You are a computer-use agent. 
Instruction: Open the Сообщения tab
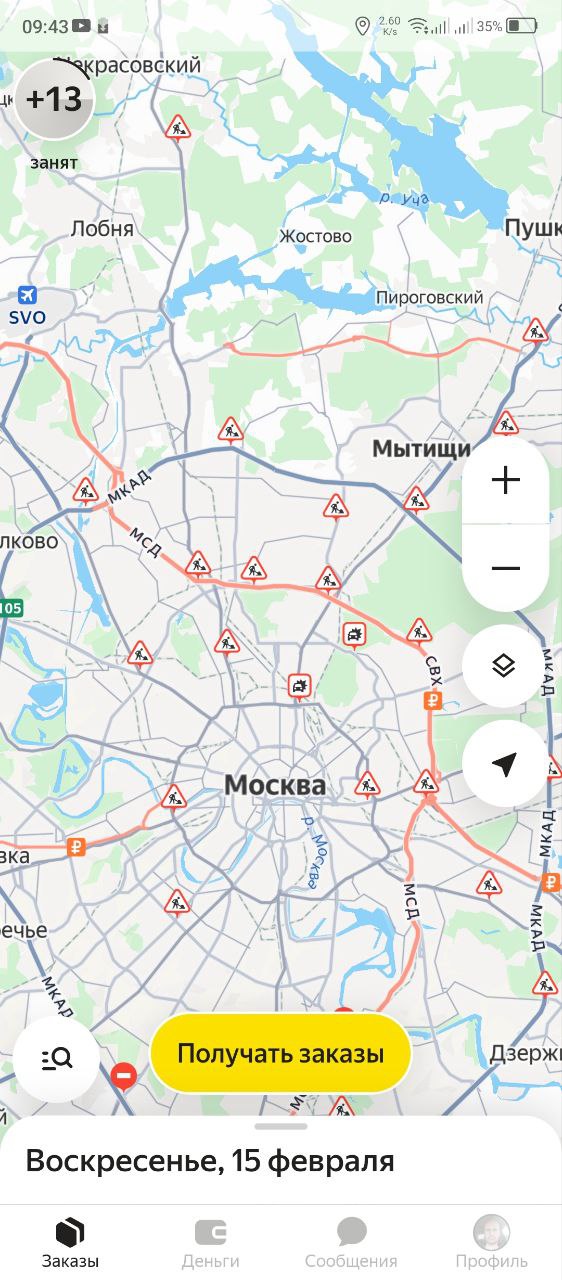coord(351,1243)
